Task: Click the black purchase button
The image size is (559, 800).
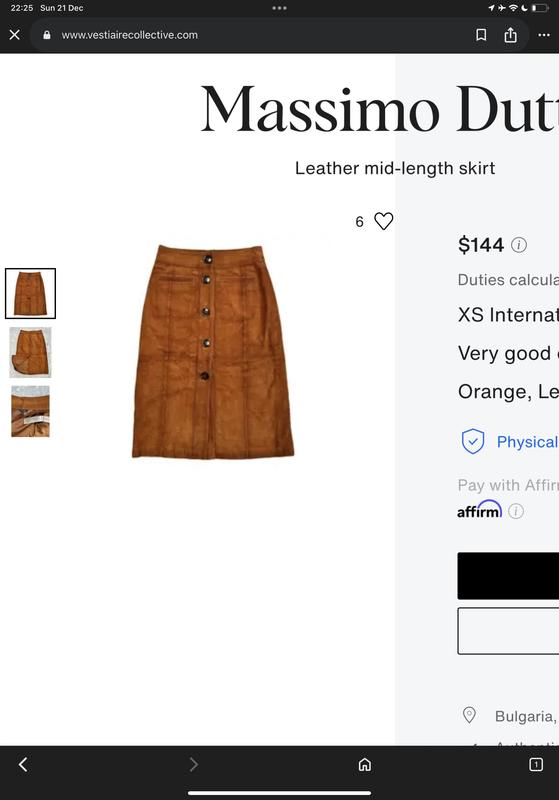Action: click(508, 576)
